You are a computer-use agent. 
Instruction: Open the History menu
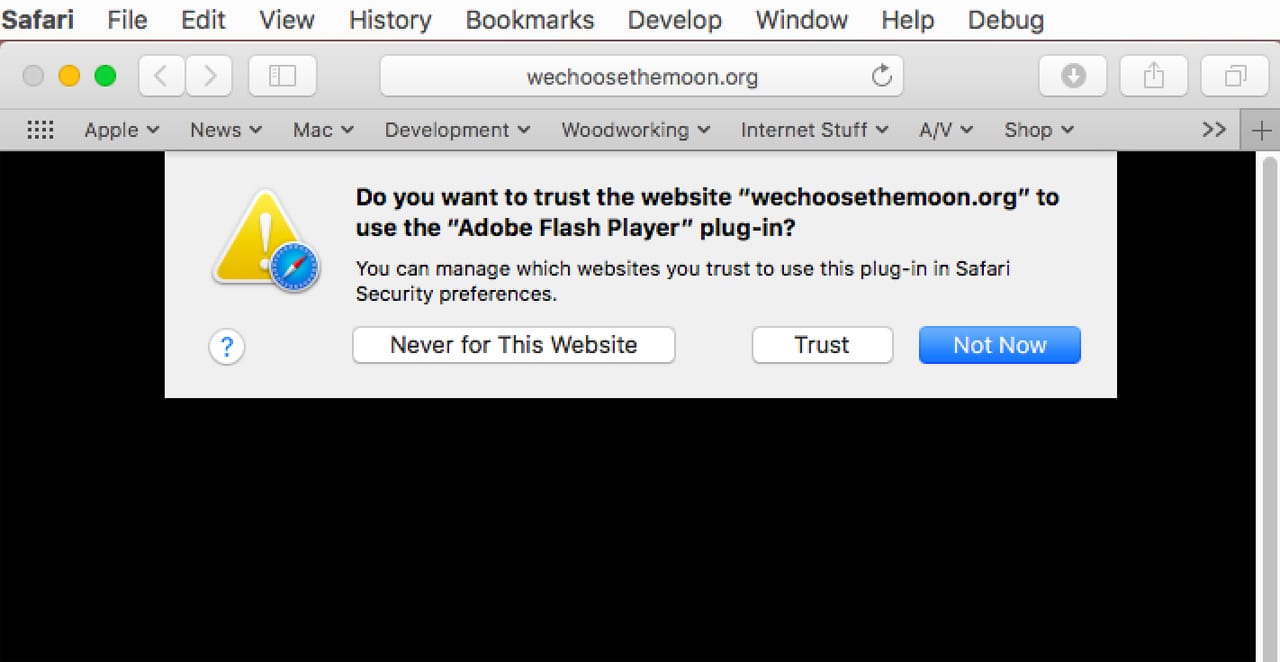[390, 20]
